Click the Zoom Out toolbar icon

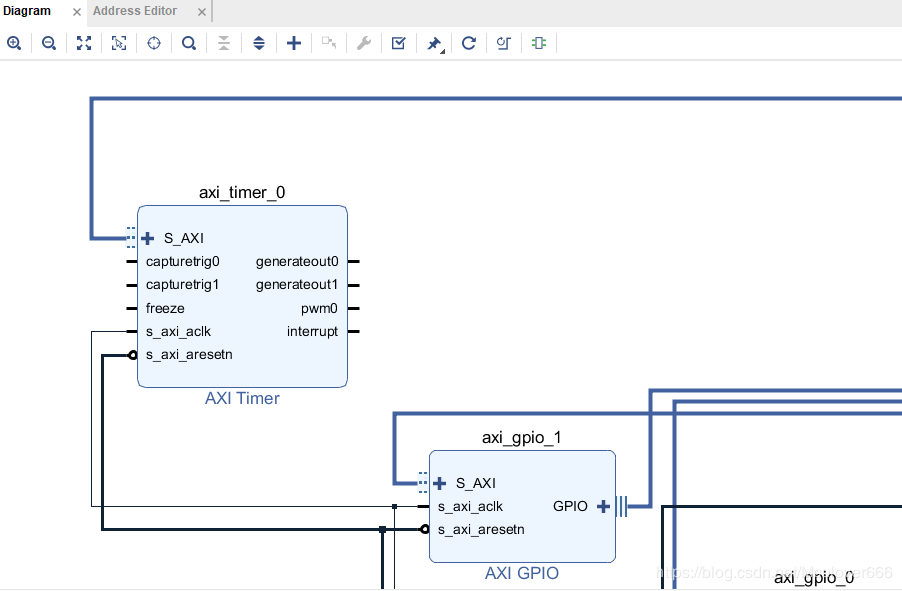(48, 43)
